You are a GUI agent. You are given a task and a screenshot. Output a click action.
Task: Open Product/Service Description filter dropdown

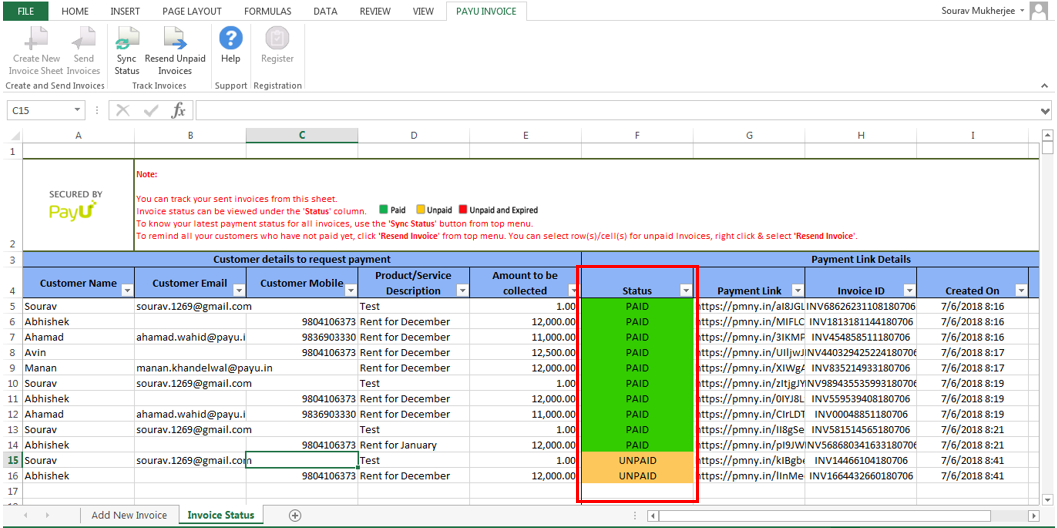462,290
